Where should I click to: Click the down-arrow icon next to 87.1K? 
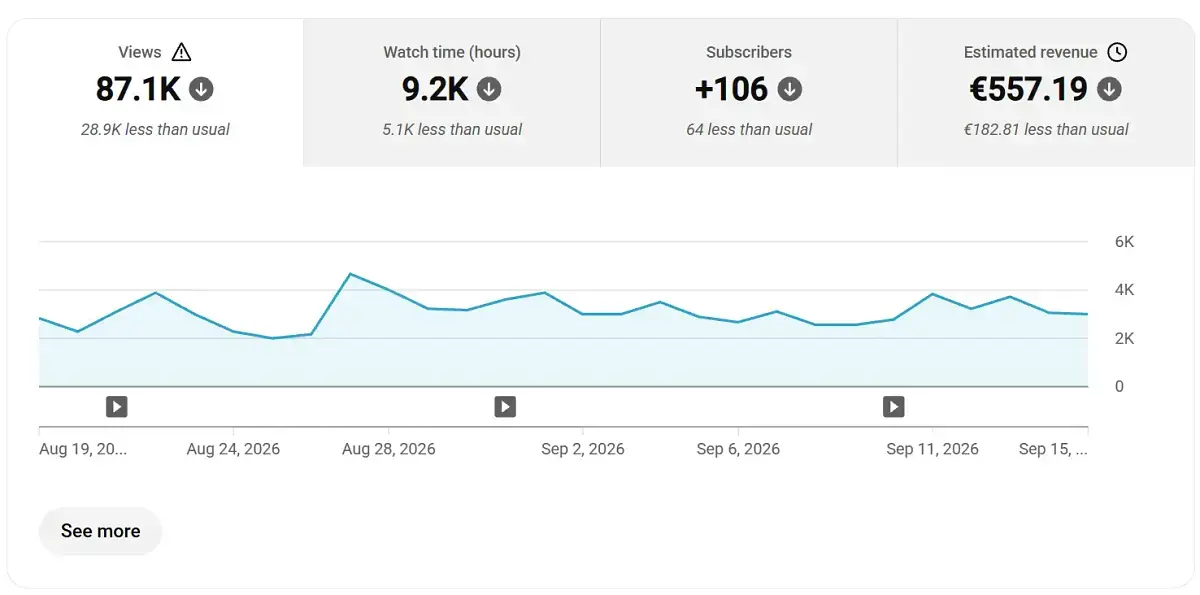coord(201,89)
